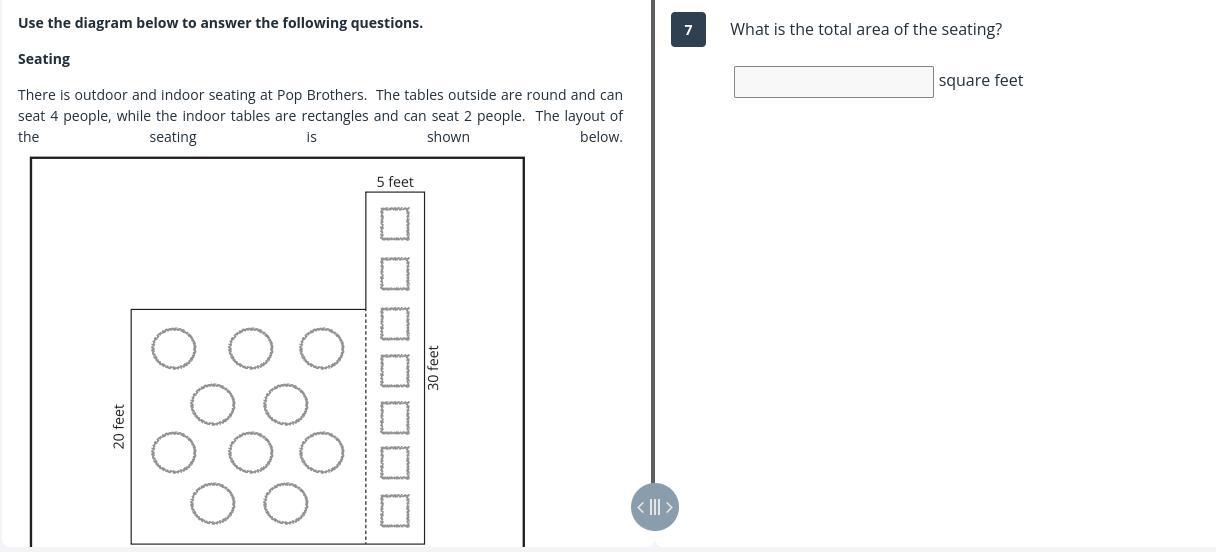Click the "square feet" unit label
1216x552 pixels.
(980, 81)
